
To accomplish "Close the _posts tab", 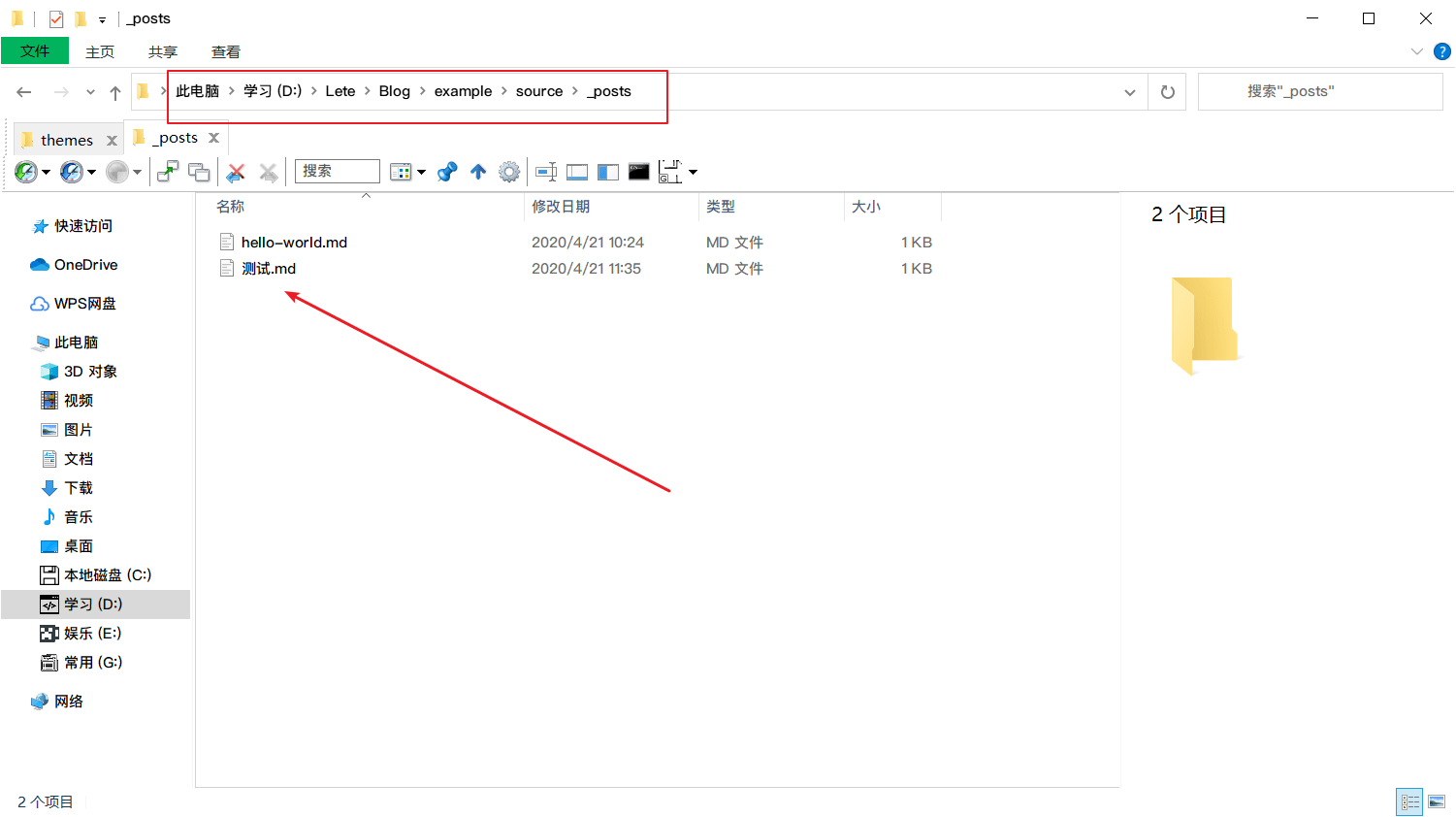I will pyautogui.click(x=214, y=138).
